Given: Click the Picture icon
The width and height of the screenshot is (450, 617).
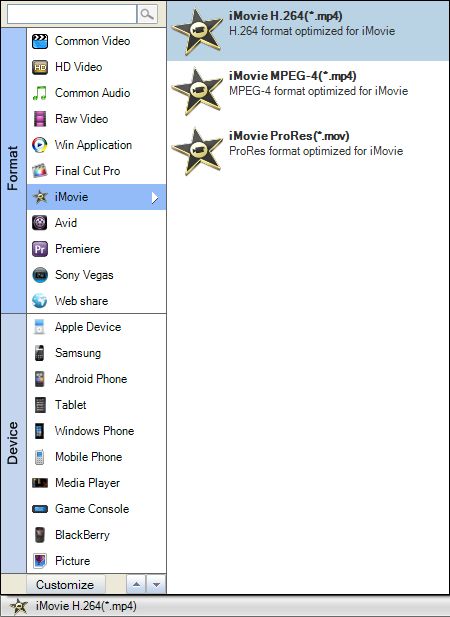Looking at the screenshot, I should click(40, 561).
